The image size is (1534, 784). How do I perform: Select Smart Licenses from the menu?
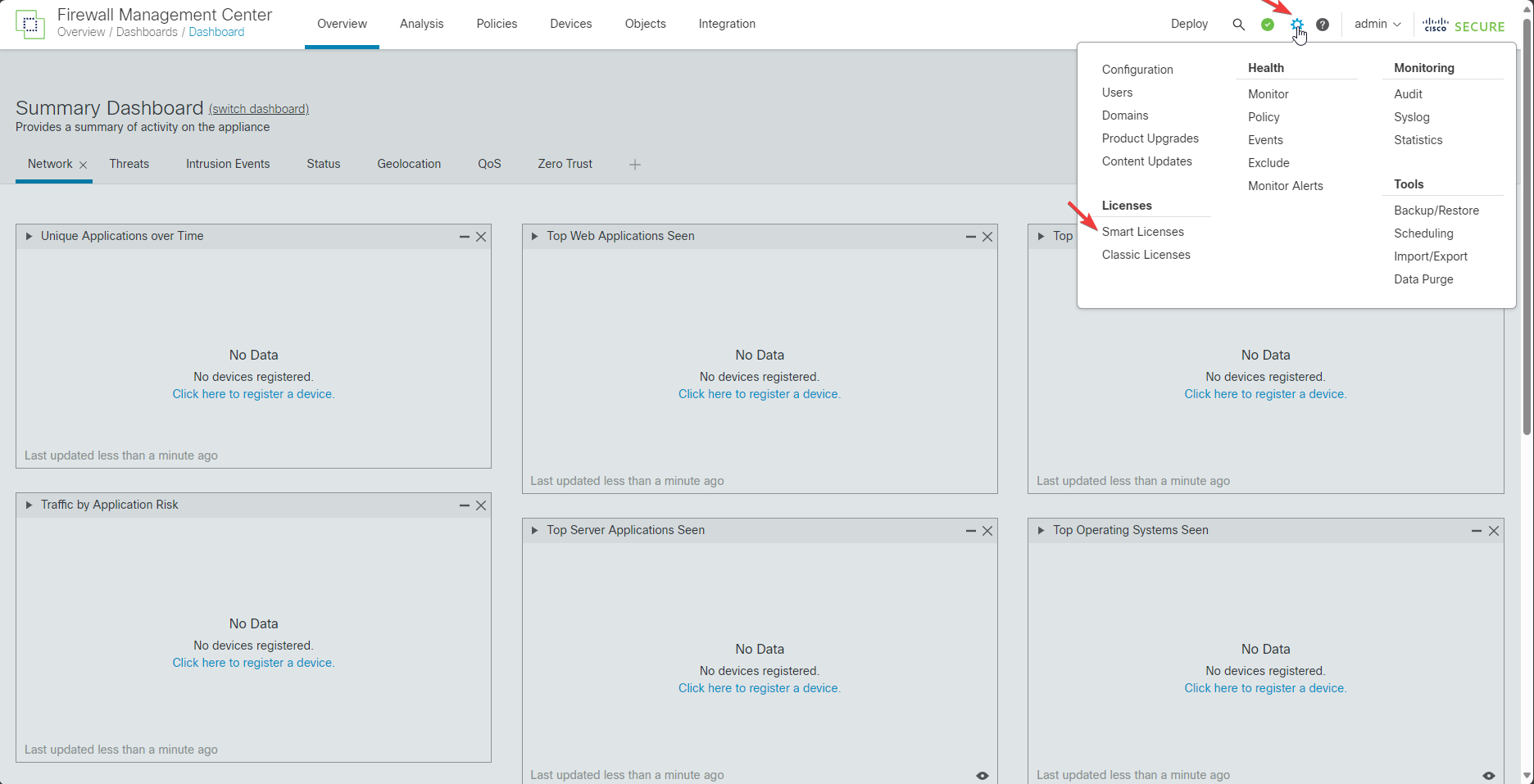[x=1142, y=232]
